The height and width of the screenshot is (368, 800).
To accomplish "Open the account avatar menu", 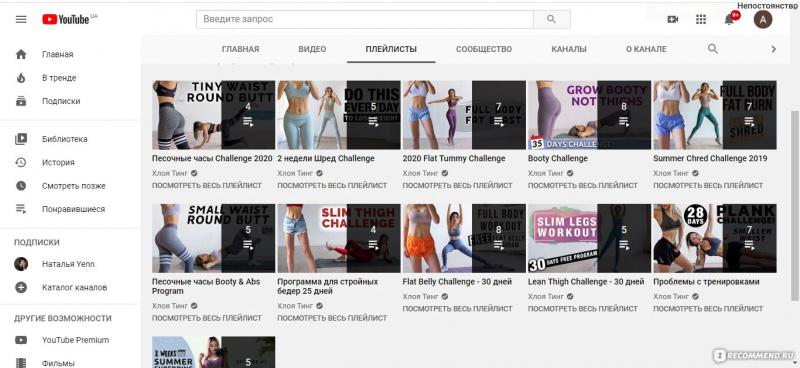I will point(763,19).
